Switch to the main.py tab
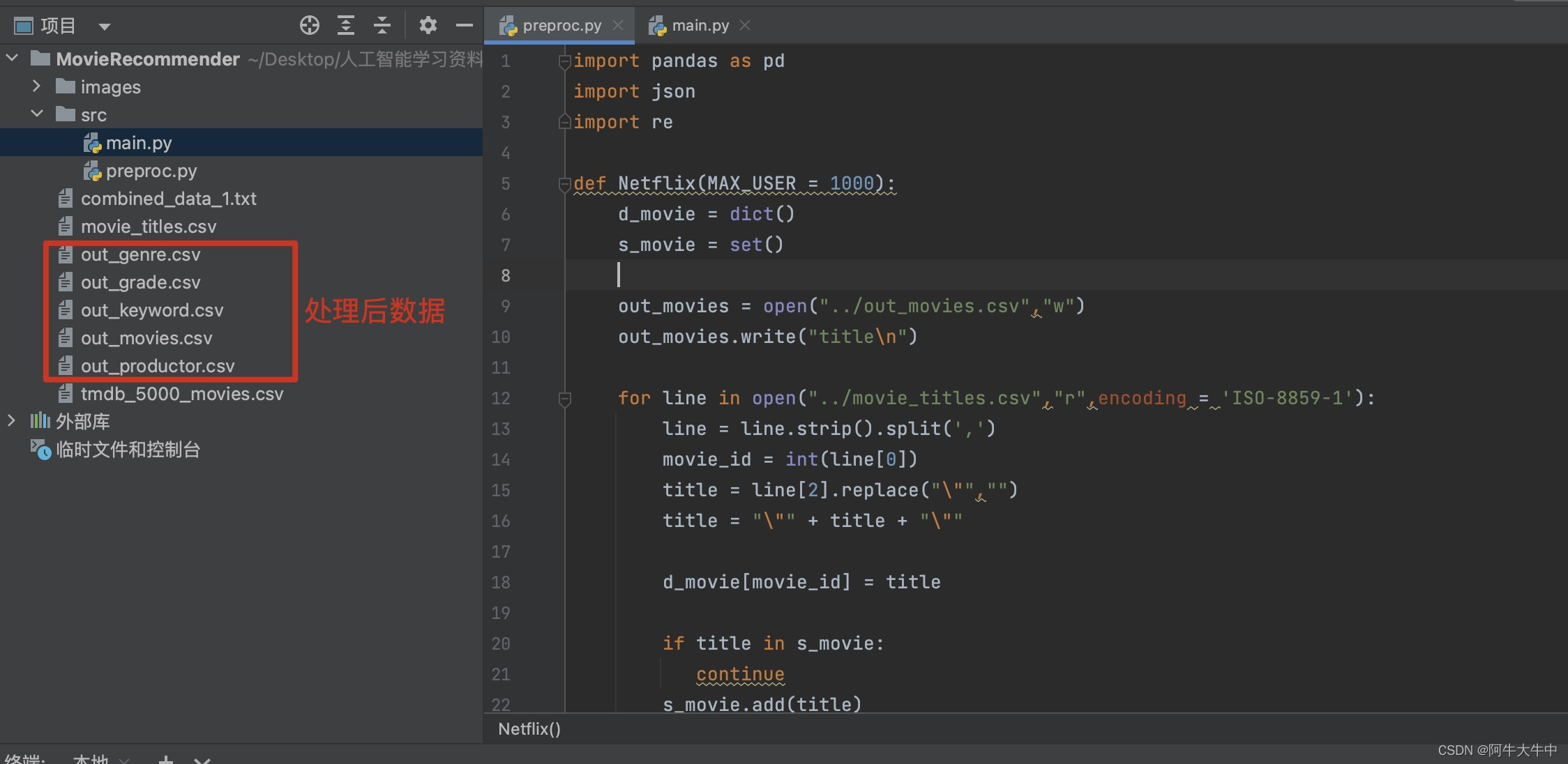Screen dimensions: 1568x764 click(x=700, y=26)
